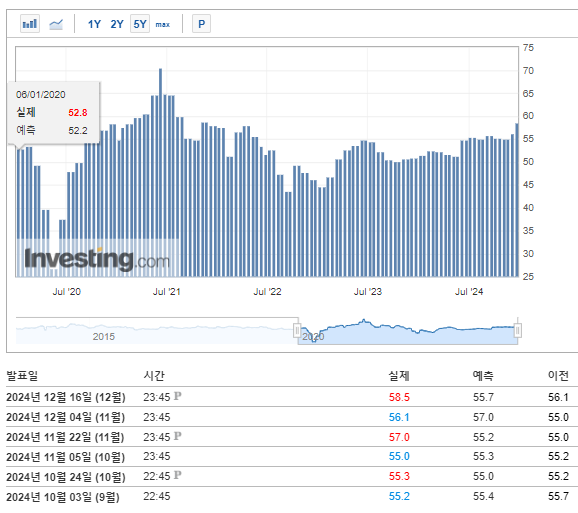Click the 예측 column header
Viewport: 578px width, 513px height.
point(483,376)
